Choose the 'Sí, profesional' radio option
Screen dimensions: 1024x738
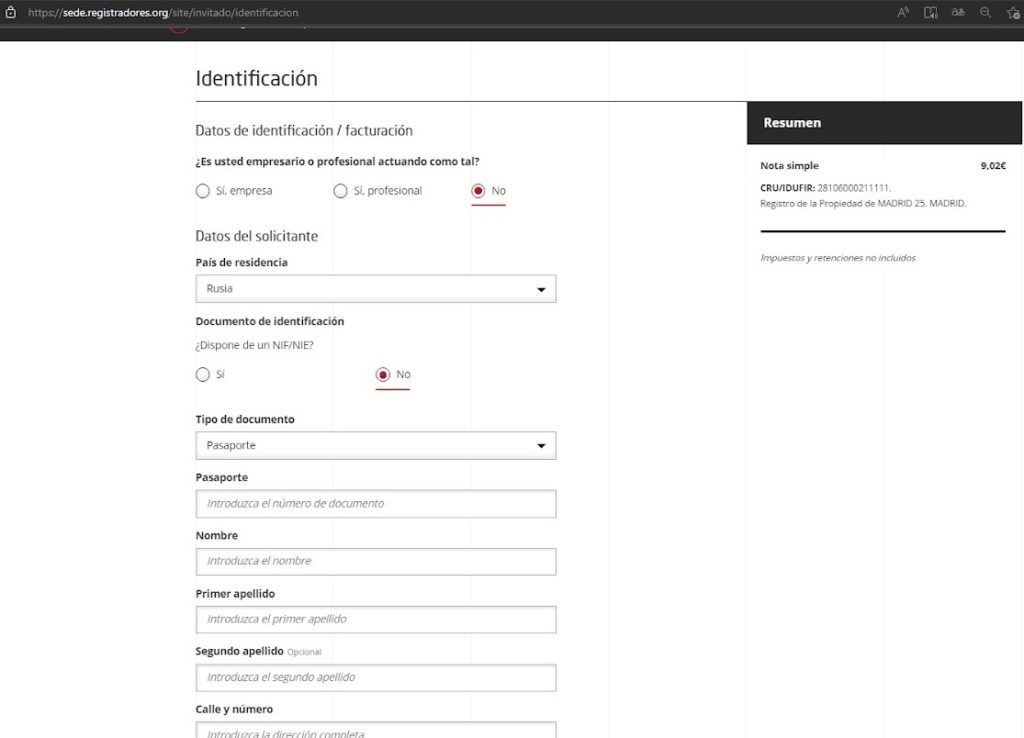[341, 191]
